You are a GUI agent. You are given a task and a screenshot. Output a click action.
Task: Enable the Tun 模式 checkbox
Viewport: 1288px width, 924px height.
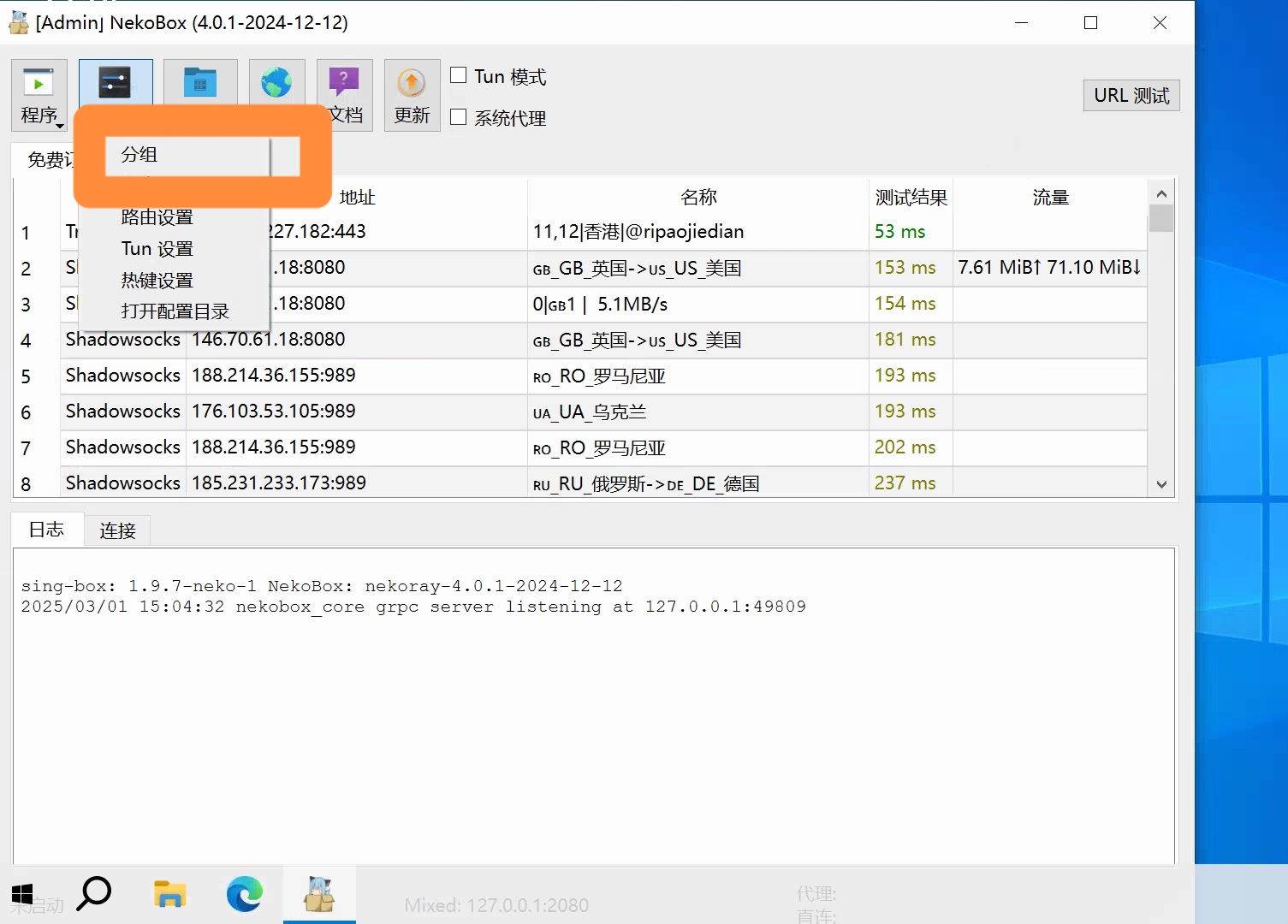point(459,75)
